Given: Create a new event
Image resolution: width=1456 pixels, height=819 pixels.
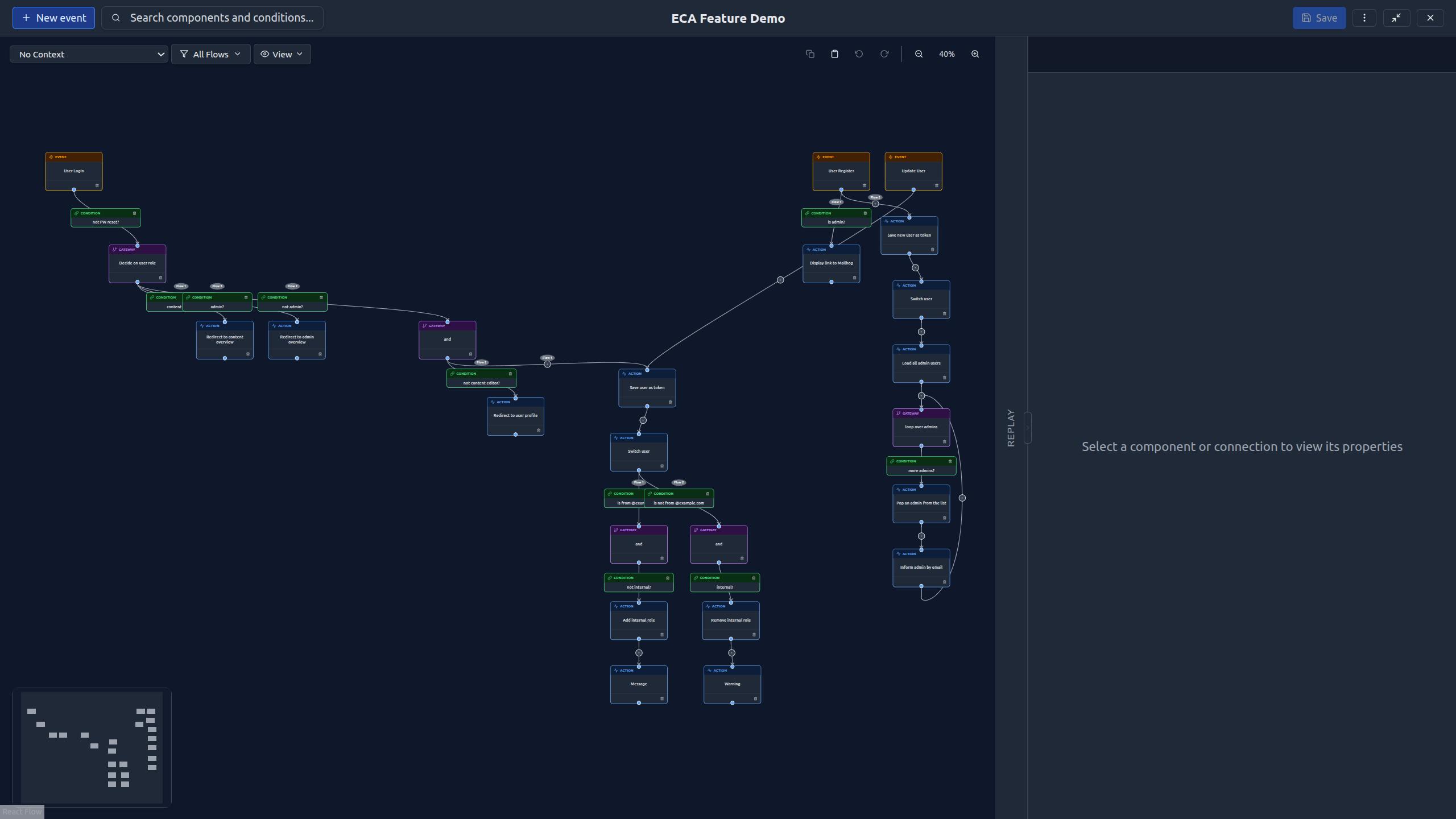Looking at the screenshot, I should tap(53, 18).
